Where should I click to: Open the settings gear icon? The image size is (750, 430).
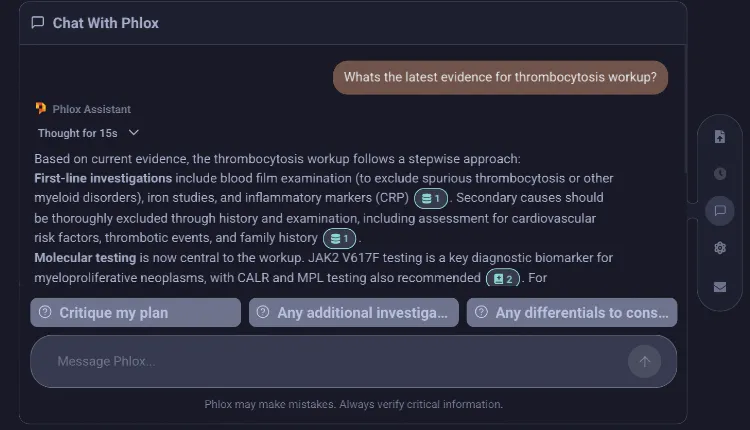point(719,248)
